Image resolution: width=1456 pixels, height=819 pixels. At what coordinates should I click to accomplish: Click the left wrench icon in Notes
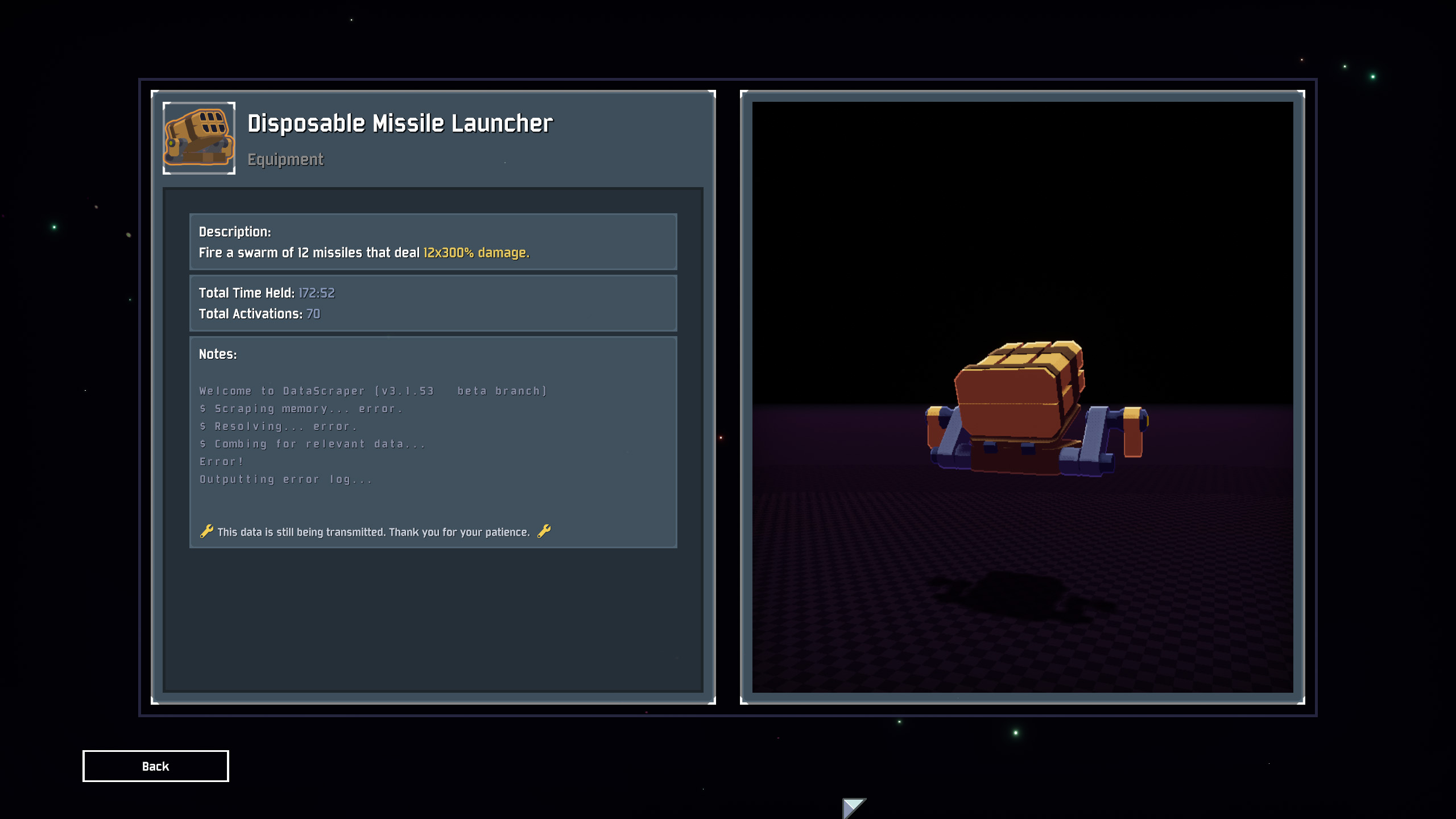pyautogui.click(x=206, y=531)
